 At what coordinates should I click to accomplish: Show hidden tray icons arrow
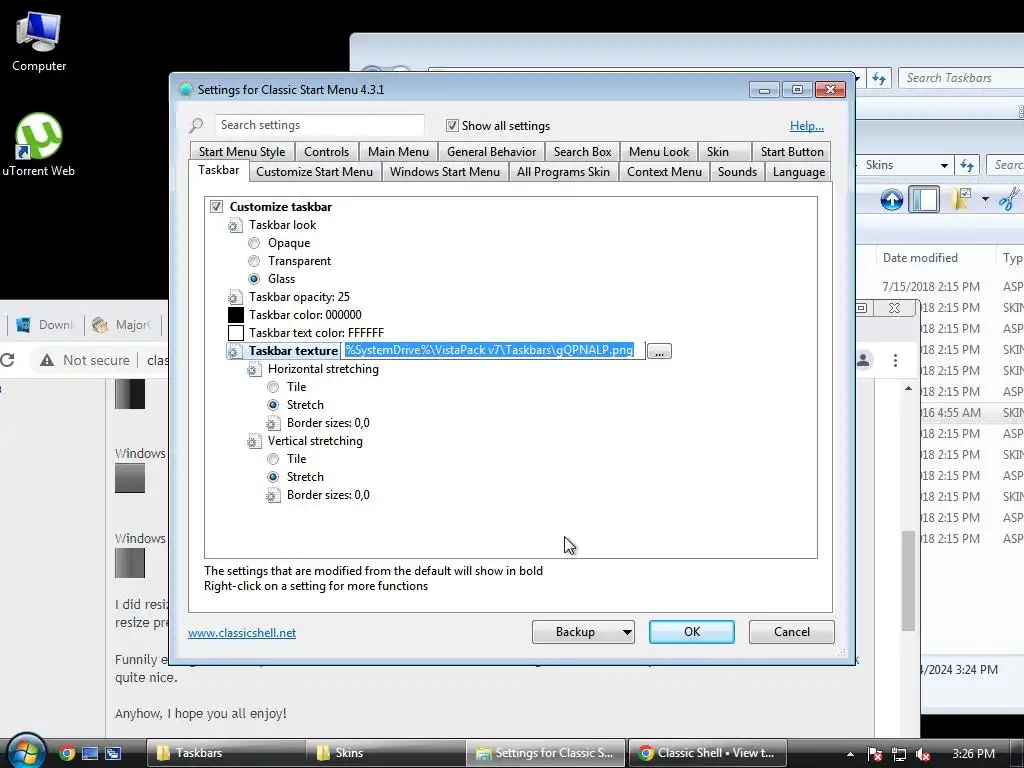tap(850, 754)
